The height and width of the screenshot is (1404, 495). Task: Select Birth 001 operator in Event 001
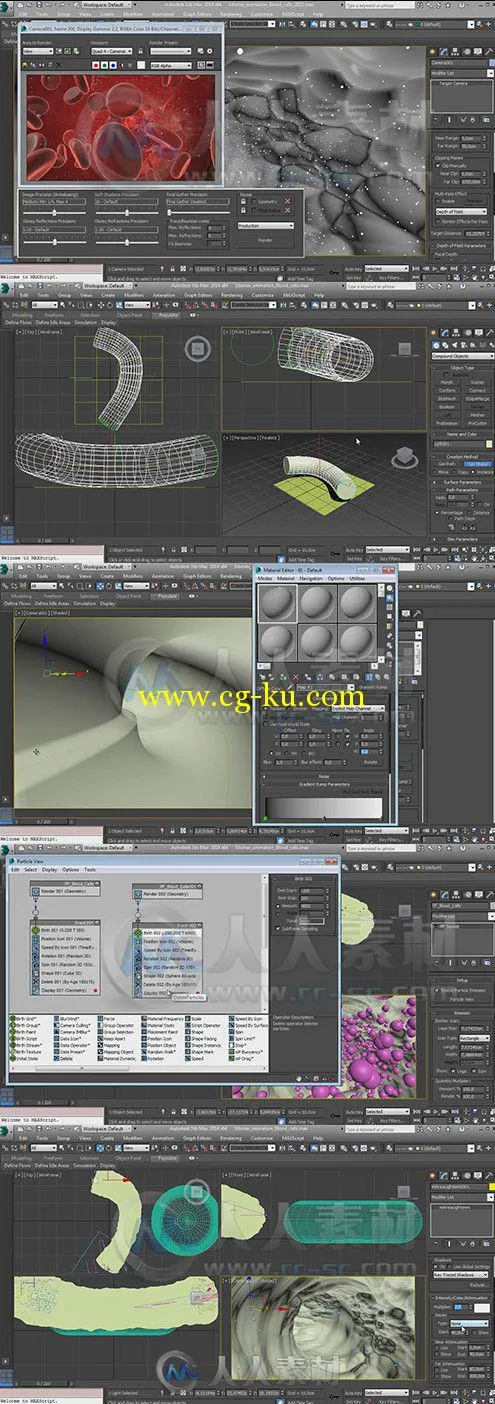66,929
